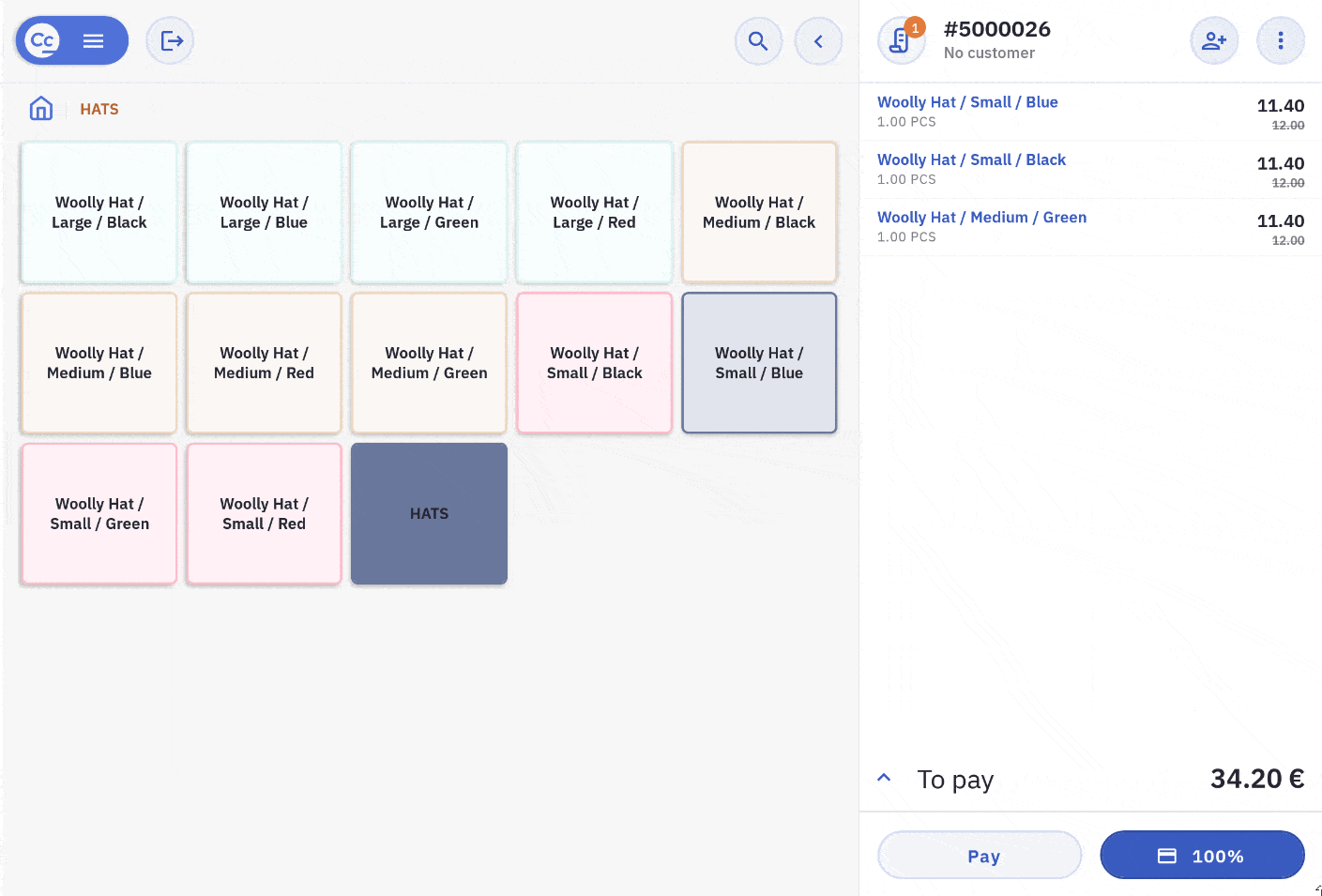This screenshot has height=896, width=1322.
Task: Click the back arrow button
Action: point(818,41)
